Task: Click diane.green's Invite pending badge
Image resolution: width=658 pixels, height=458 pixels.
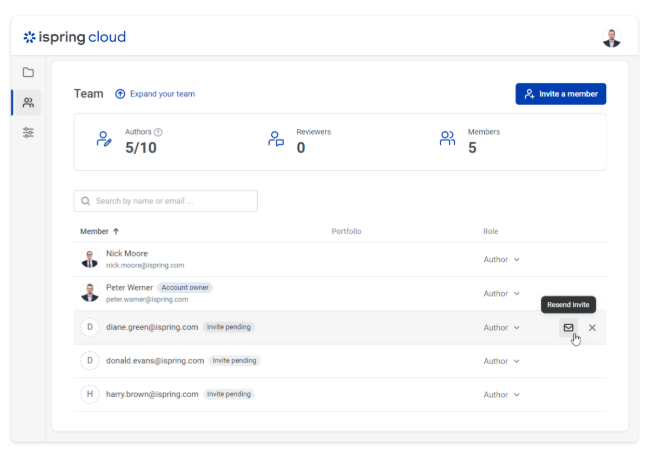Action: pos(229,327)
